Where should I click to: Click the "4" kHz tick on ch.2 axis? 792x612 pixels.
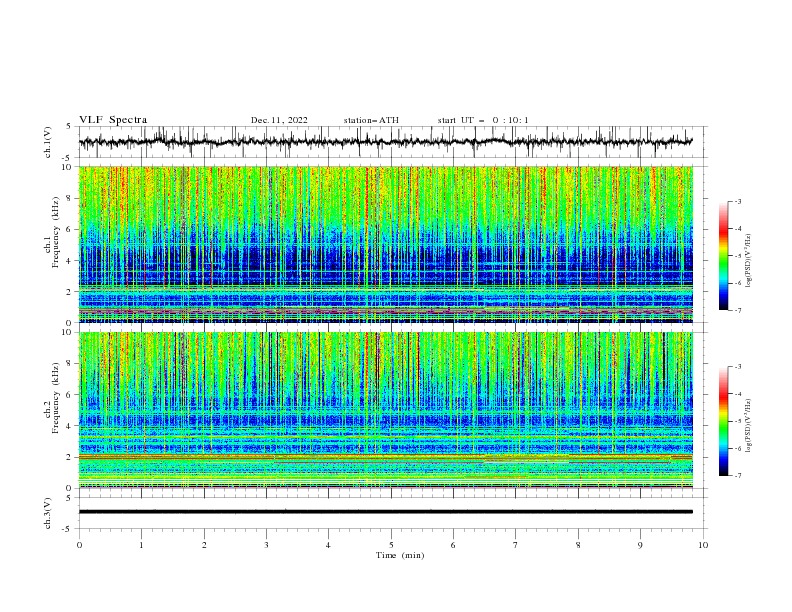point(71,426)
